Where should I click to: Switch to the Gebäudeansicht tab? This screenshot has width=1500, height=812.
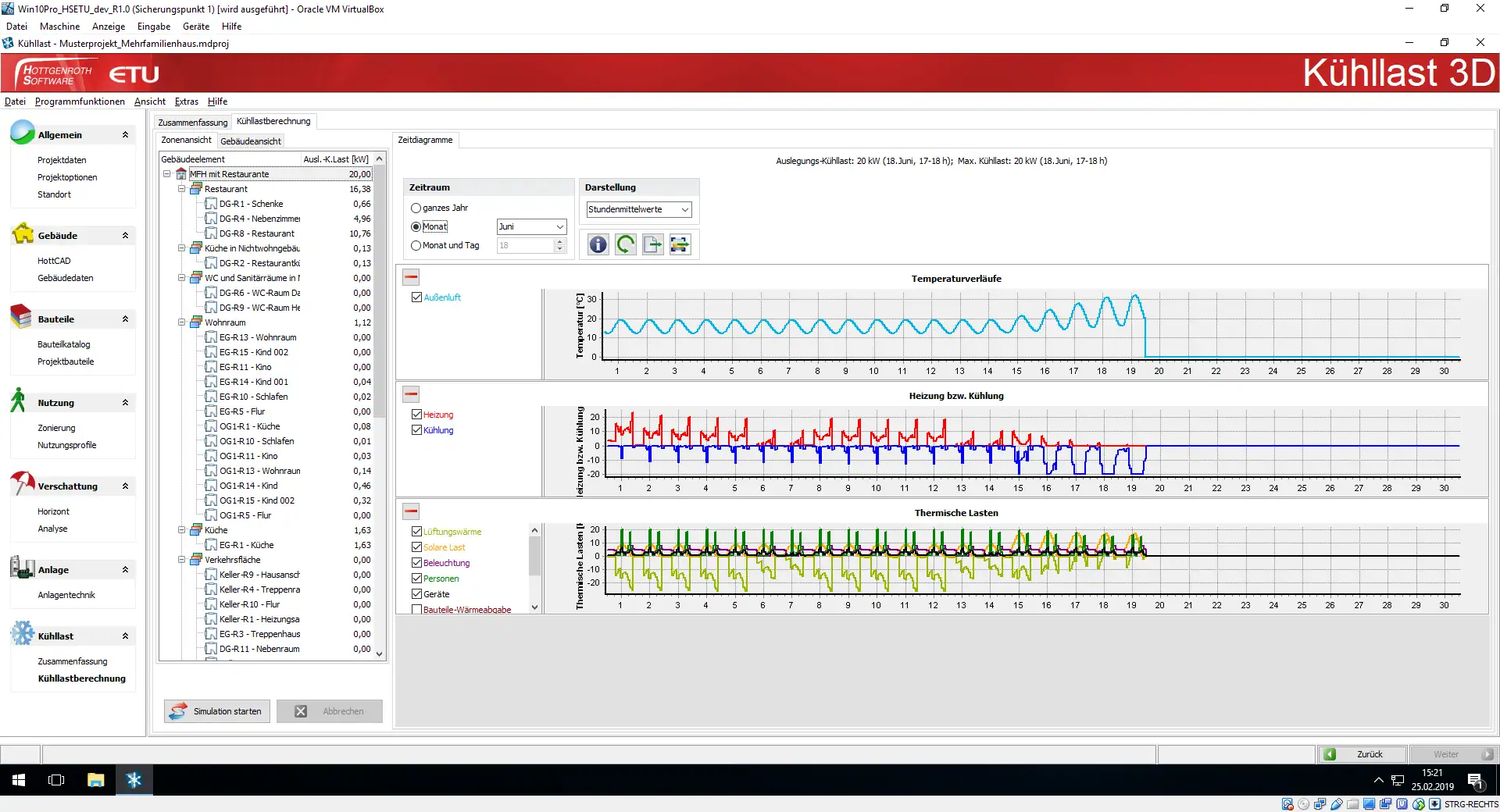[250, 141]
